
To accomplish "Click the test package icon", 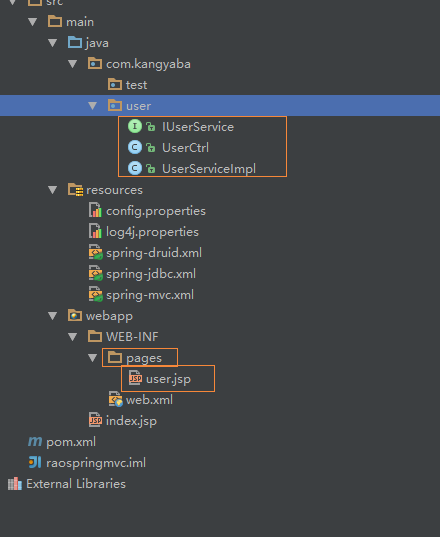I will [x=115, y=84].
